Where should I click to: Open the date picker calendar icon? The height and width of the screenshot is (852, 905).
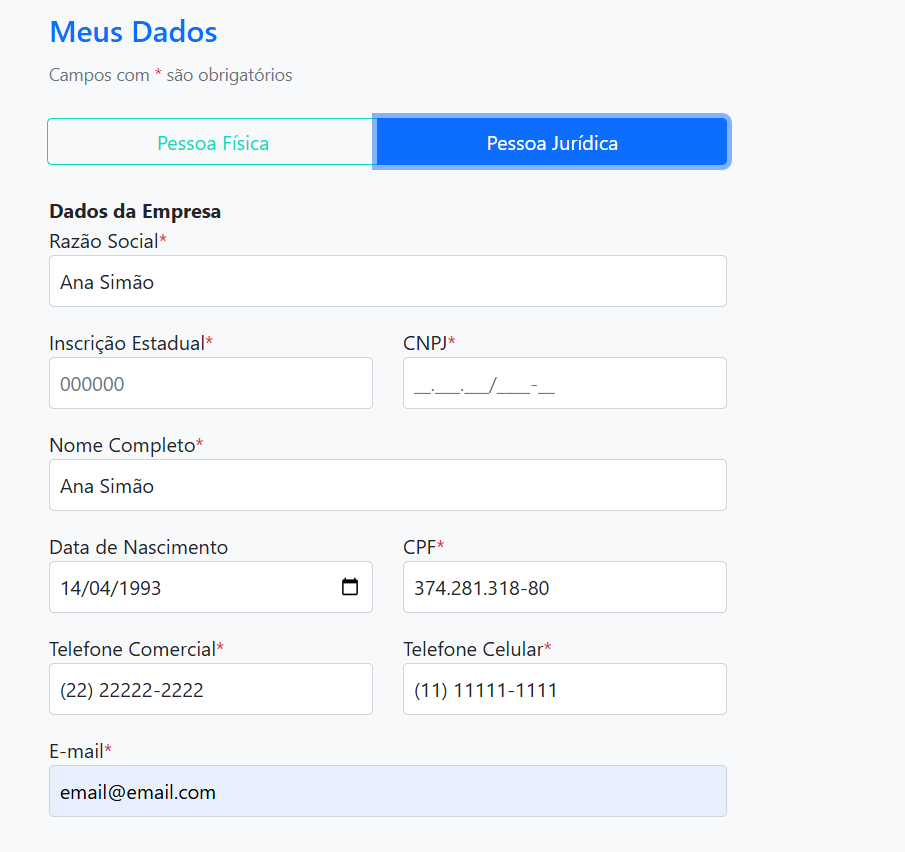pyautogui.click(x=350, y=587)
